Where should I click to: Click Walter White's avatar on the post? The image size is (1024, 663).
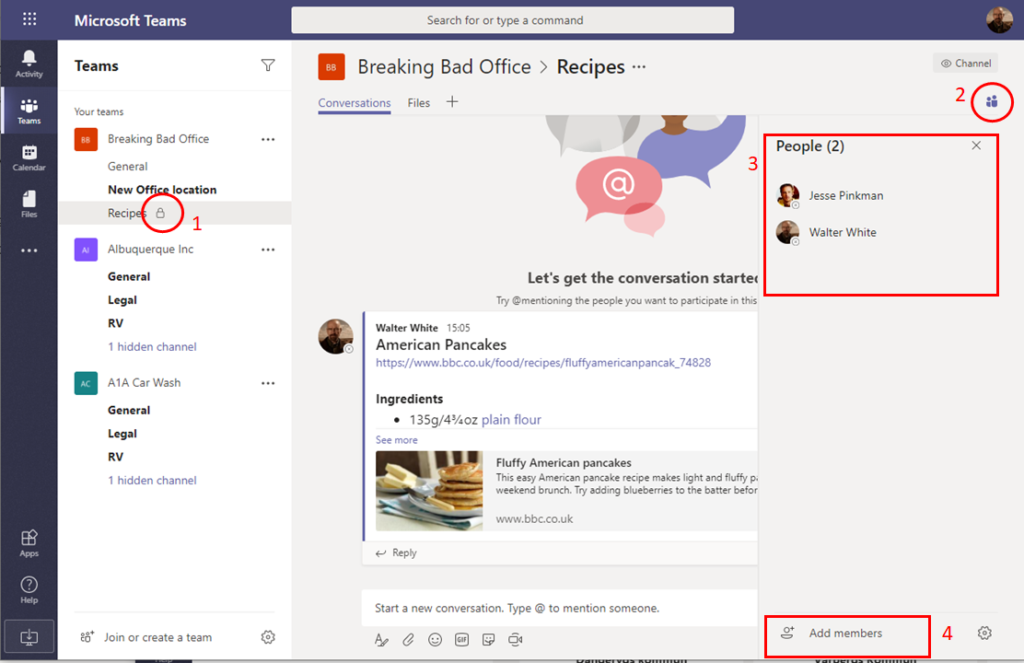pyautogui.click(x=336, y=336)
